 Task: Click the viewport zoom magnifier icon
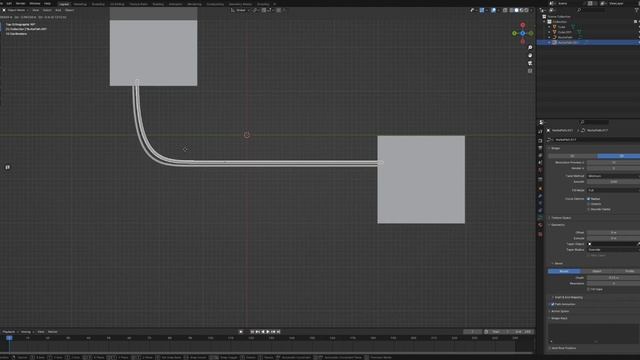coord(530,48)
